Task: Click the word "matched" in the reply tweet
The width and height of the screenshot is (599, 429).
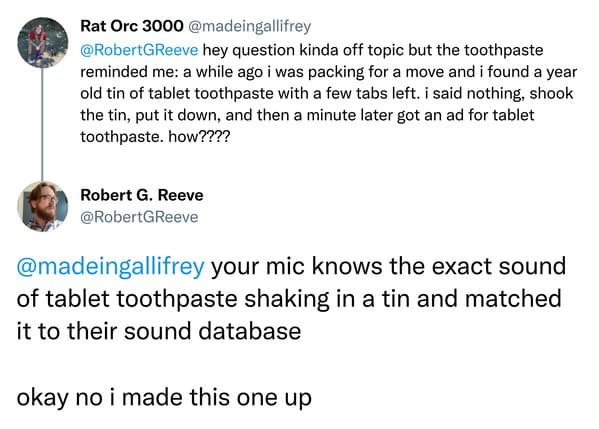Action: pyautogui.click(x=513, y=298)
